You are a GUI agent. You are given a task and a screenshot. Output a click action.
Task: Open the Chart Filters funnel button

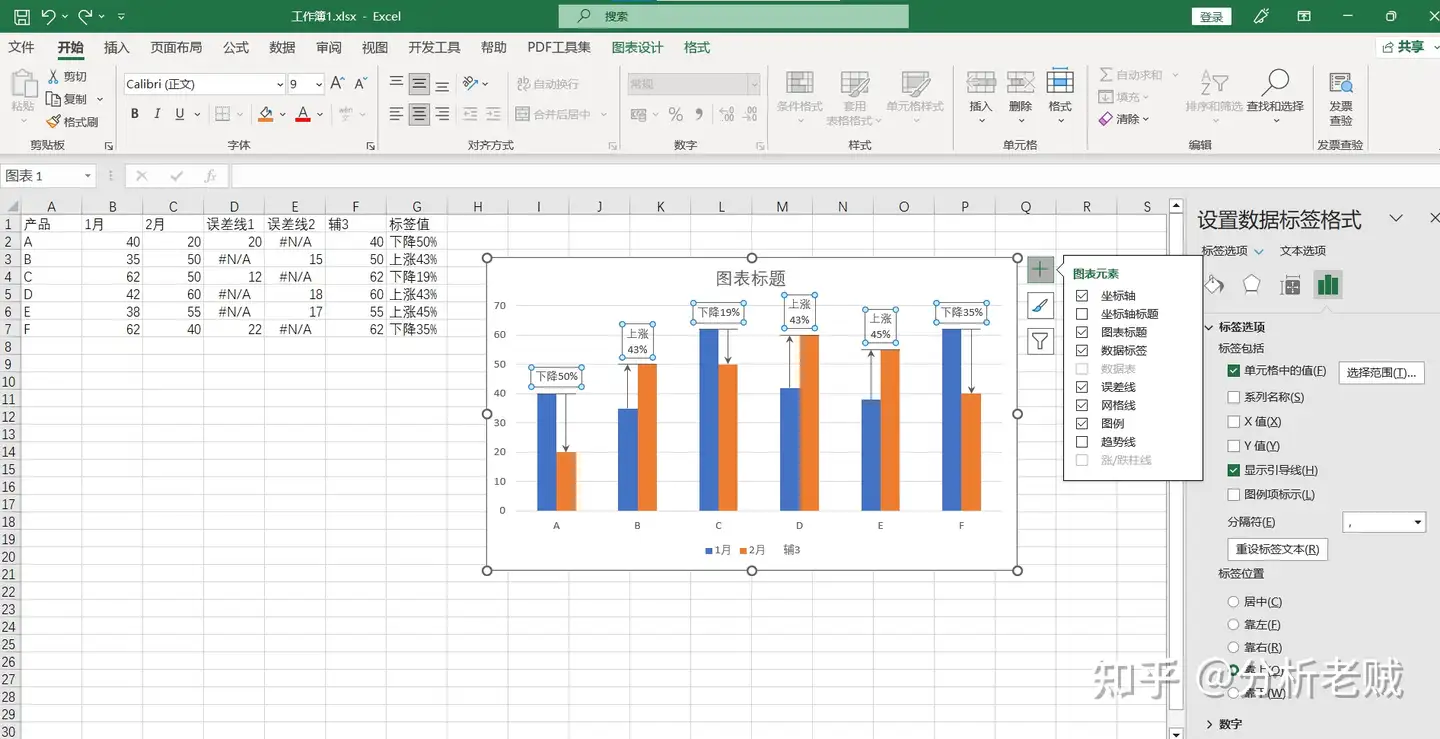tap(1040, 342)
